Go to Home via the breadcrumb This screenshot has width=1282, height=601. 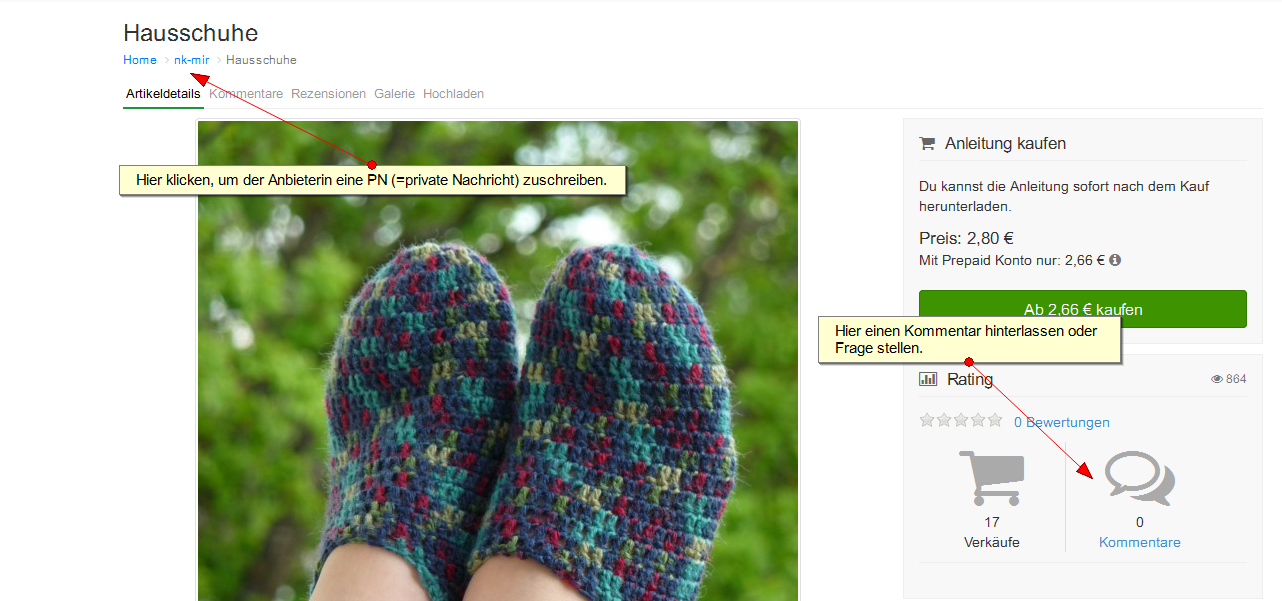pos(140,60)
